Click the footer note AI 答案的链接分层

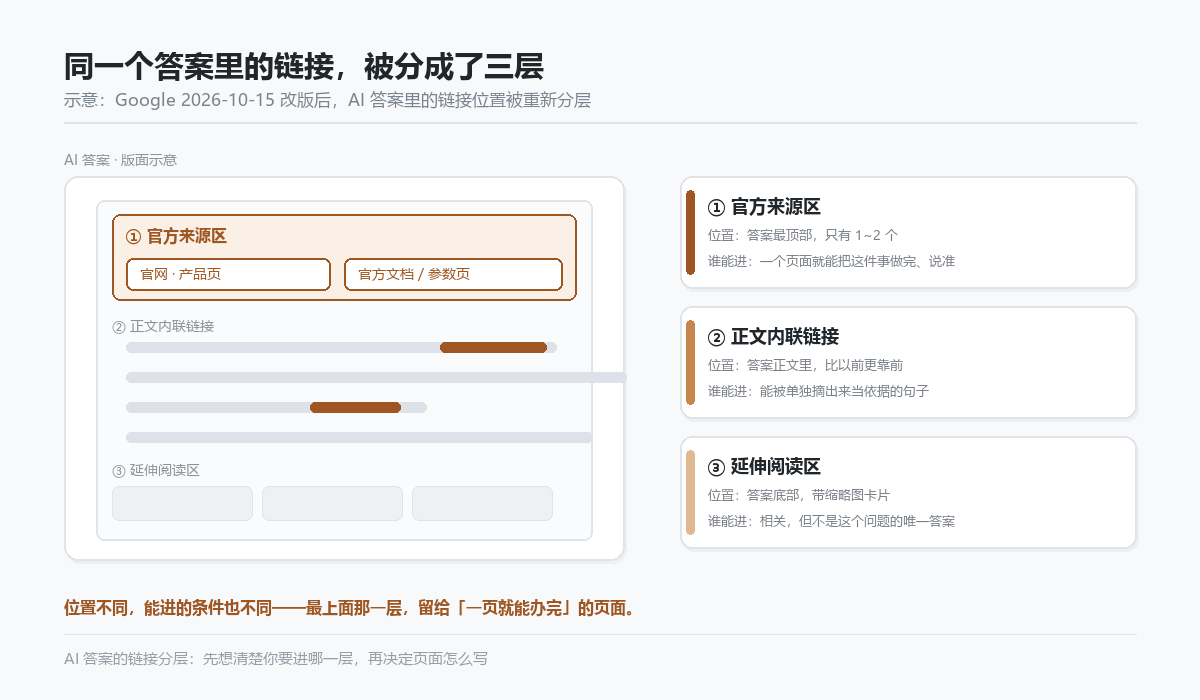click(276, 658)
